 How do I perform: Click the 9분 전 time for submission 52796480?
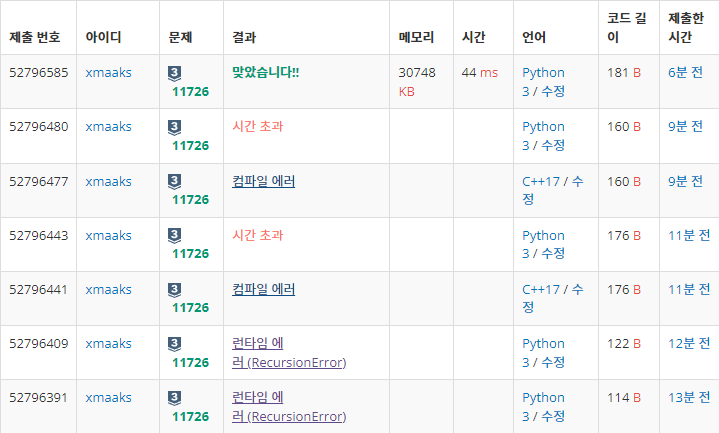coord(686,127)
